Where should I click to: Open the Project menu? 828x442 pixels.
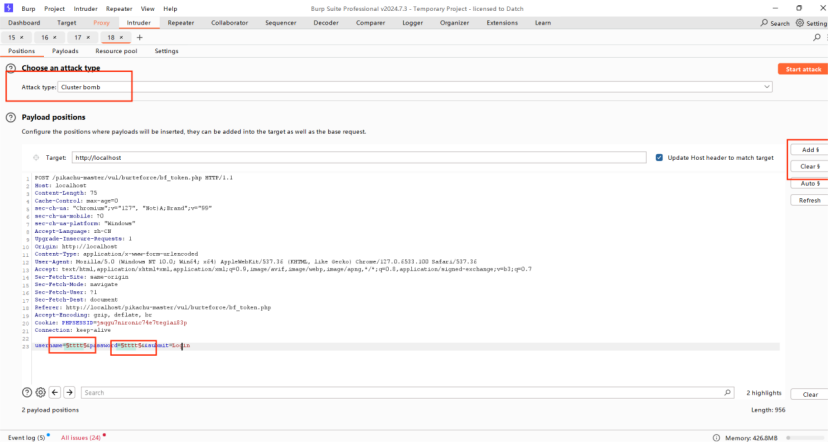[x=54, y=8]
